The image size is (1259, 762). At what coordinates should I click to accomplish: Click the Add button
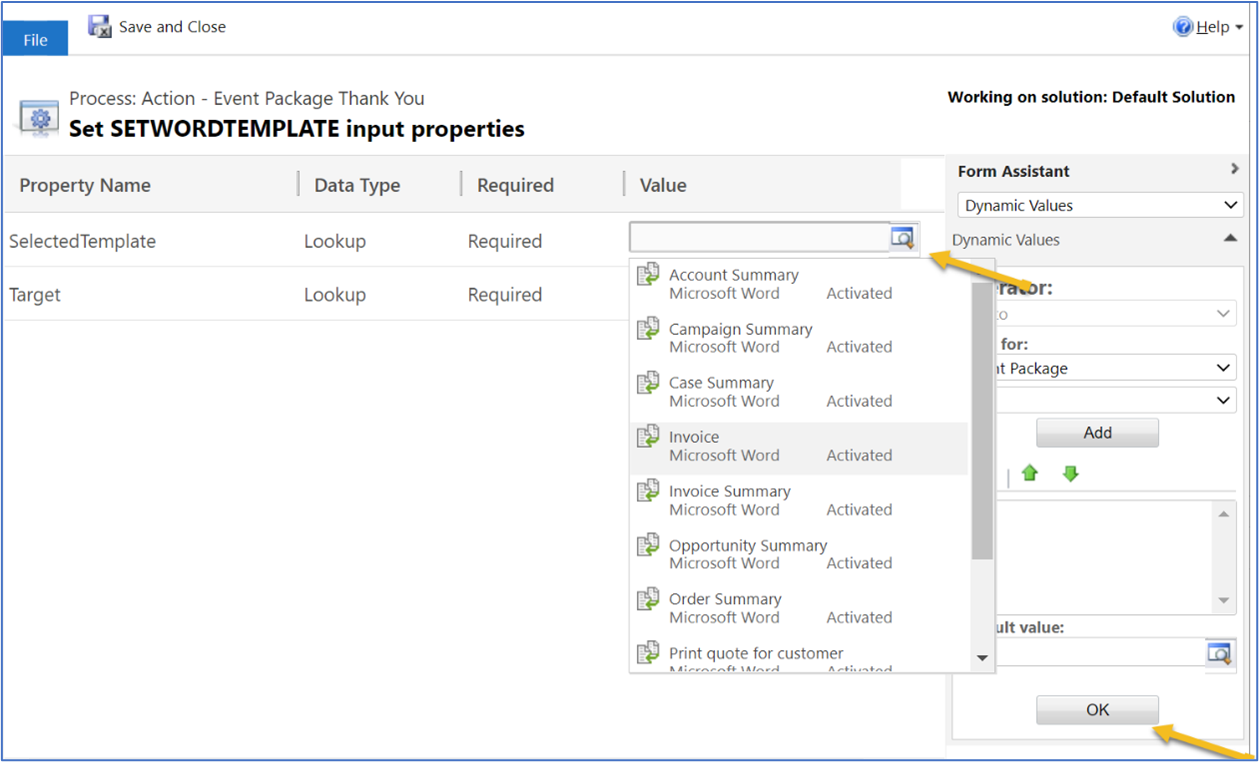tap(1096, 432)
